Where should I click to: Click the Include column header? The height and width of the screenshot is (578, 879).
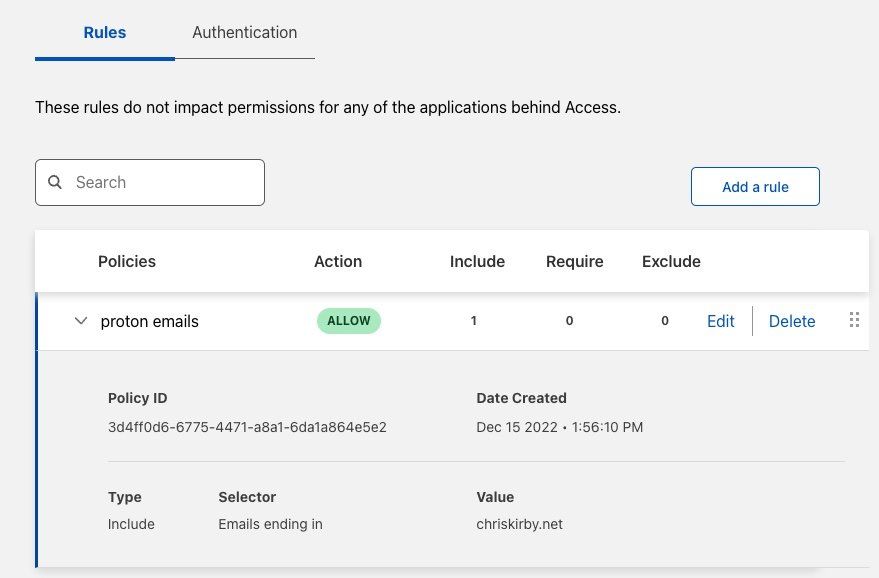tap(477, 261)
